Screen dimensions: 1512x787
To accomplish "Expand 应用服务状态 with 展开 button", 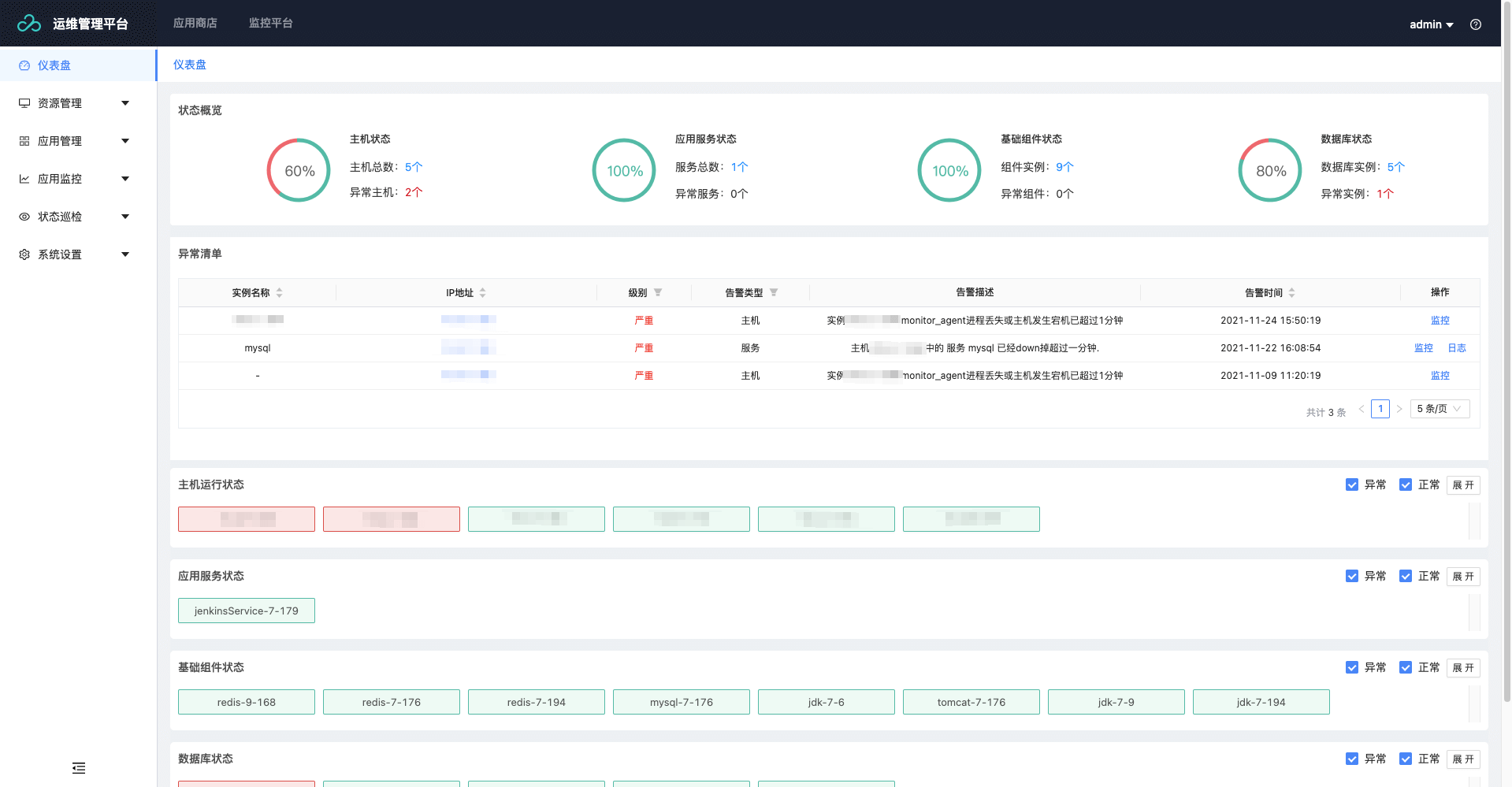I will [x=1463, y=577].
